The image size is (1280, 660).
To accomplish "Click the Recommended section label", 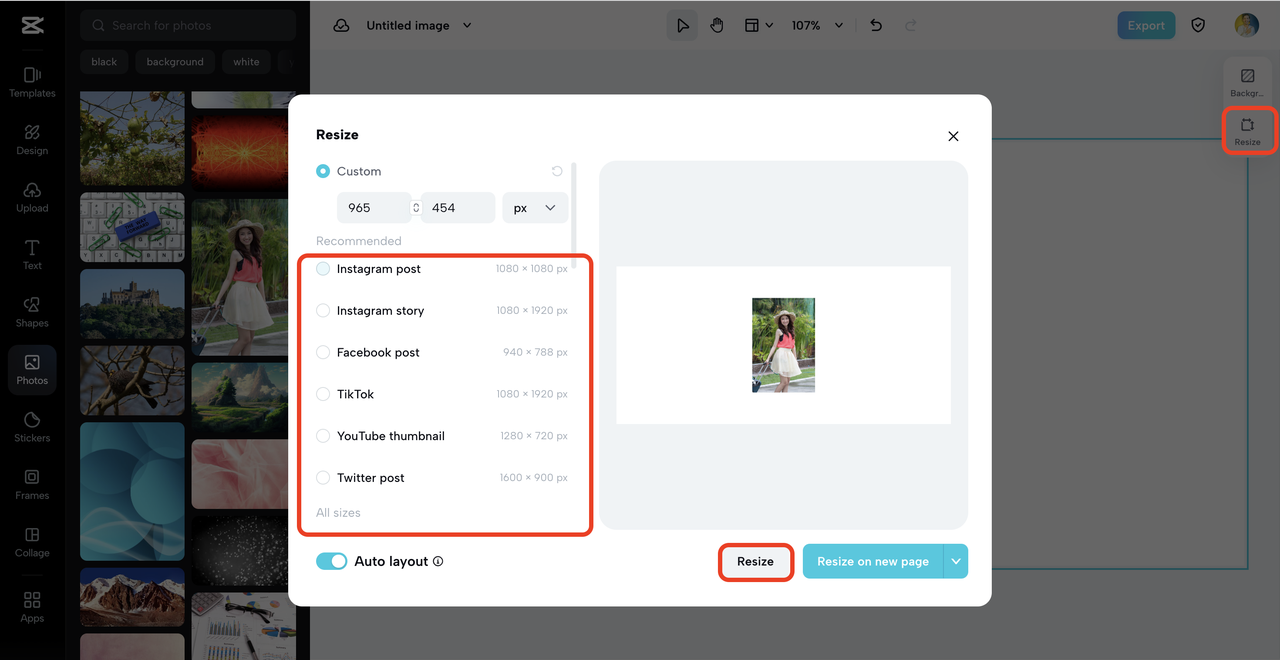I will coord(359,241).
